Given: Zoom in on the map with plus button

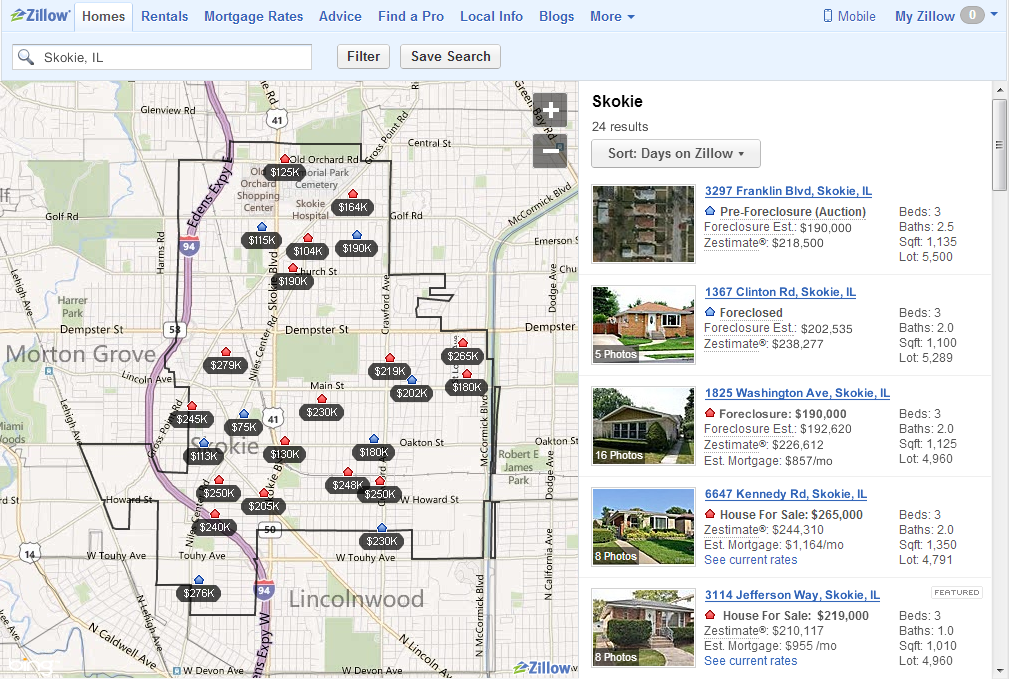Looking at the screenshot, I should (x=549, y=110).
